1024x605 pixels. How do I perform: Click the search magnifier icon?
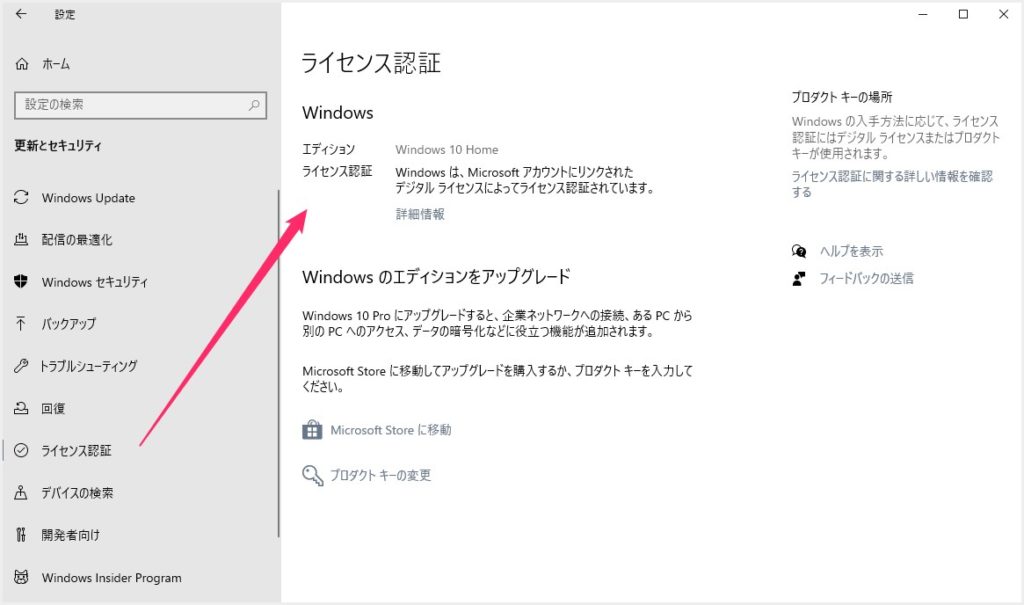coord(254,105)
